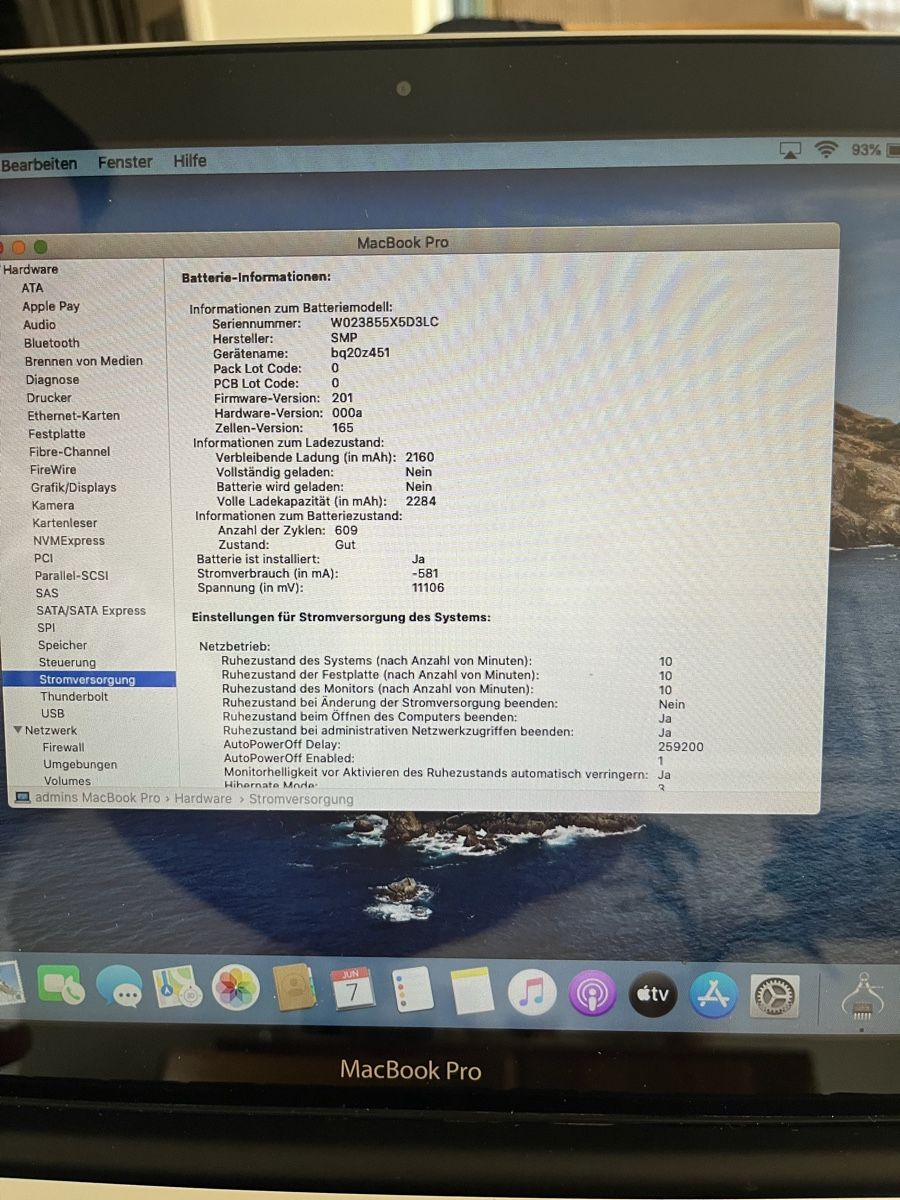Launch App Store from Dock

(x=714, y=996)
